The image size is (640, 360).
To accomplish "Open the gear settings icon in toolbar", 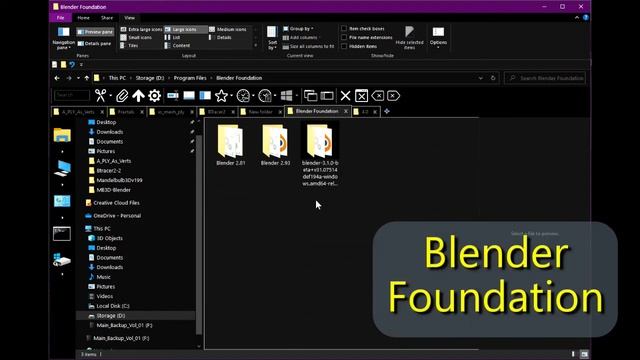I will tap(154, 96).
